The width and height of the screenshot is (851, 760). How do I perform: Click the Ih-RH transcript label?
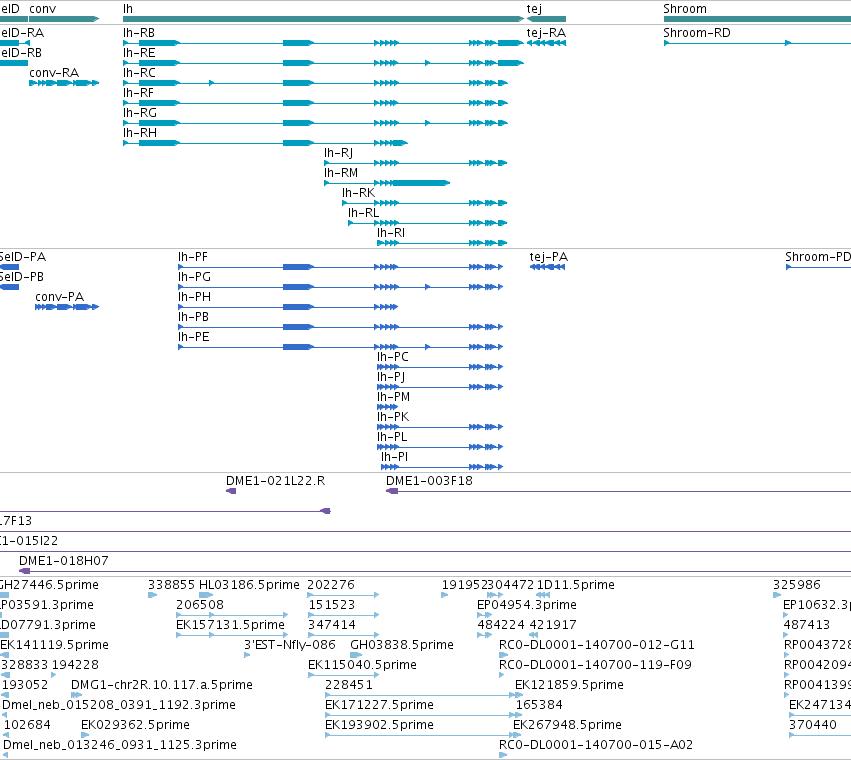(140, 133)
